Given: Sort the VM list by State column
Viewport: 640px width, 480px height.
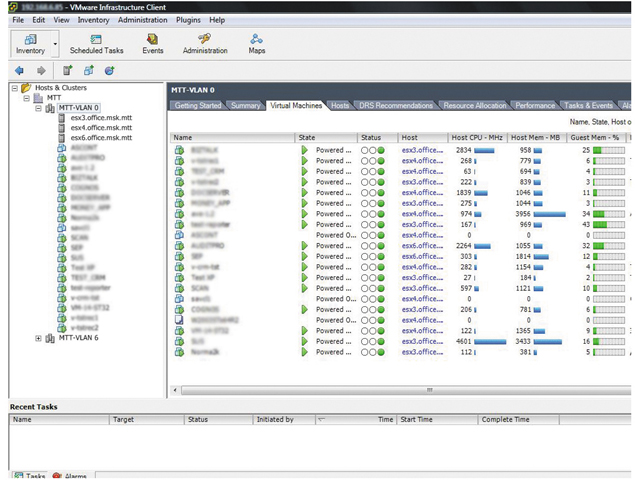Looking at the screenshot, I should 326,138.
